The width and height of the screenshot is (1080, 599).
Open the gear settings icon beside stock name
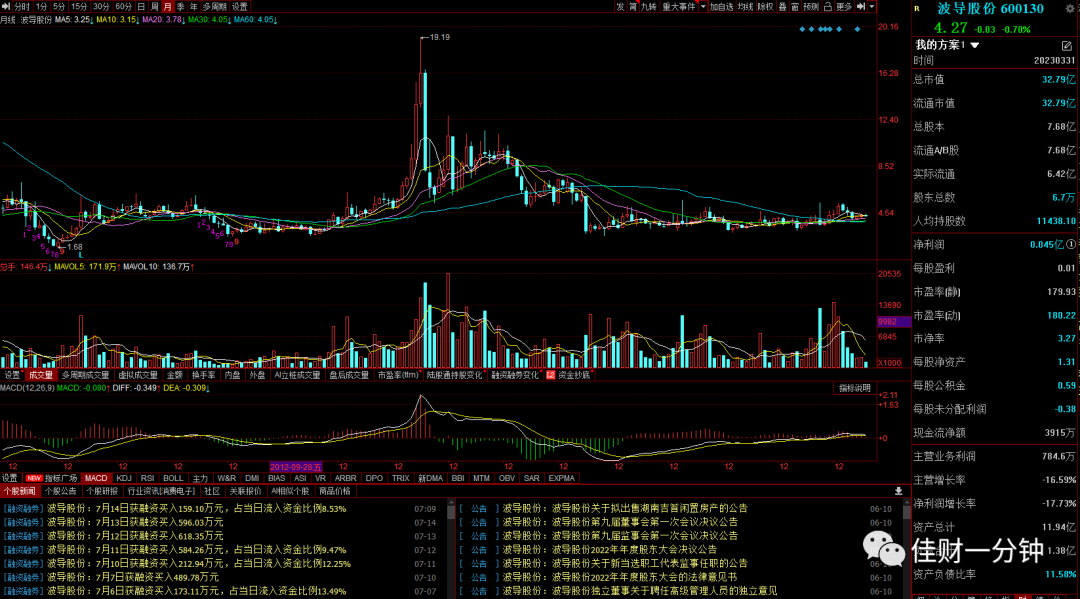tap(1070, 9)
